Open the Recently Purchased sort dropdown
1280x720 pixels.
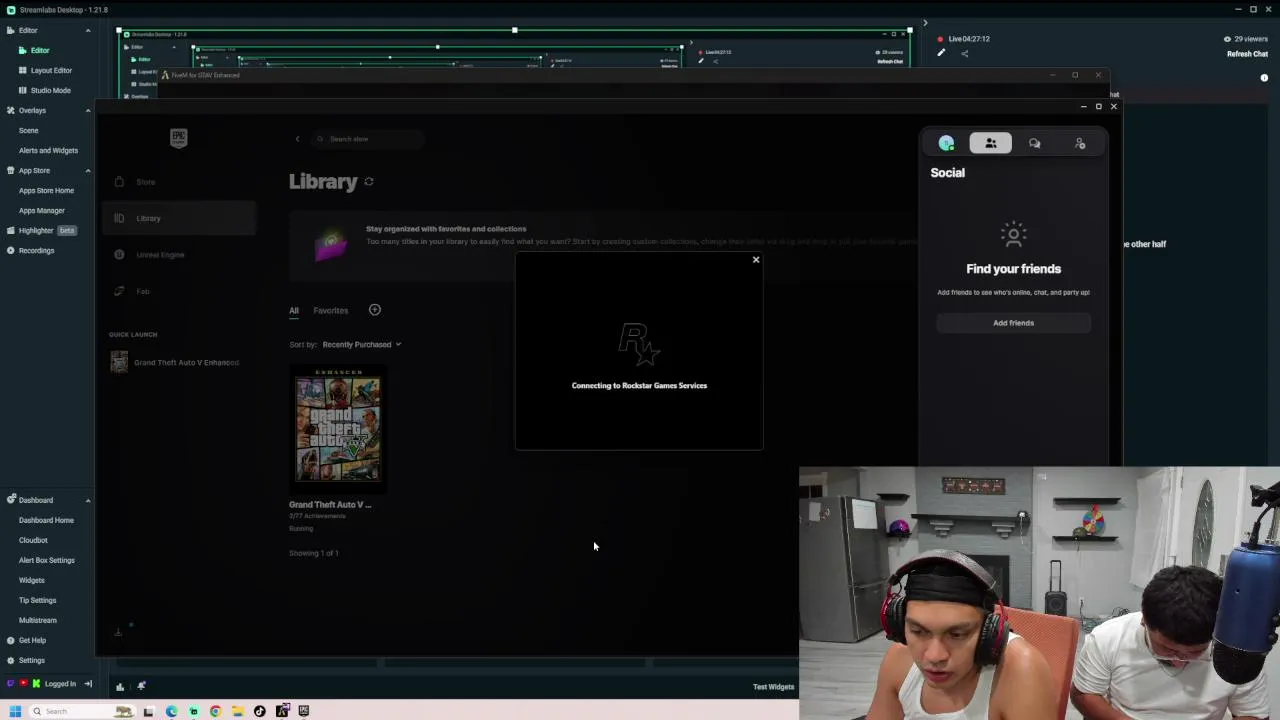[x=361, y=345]
